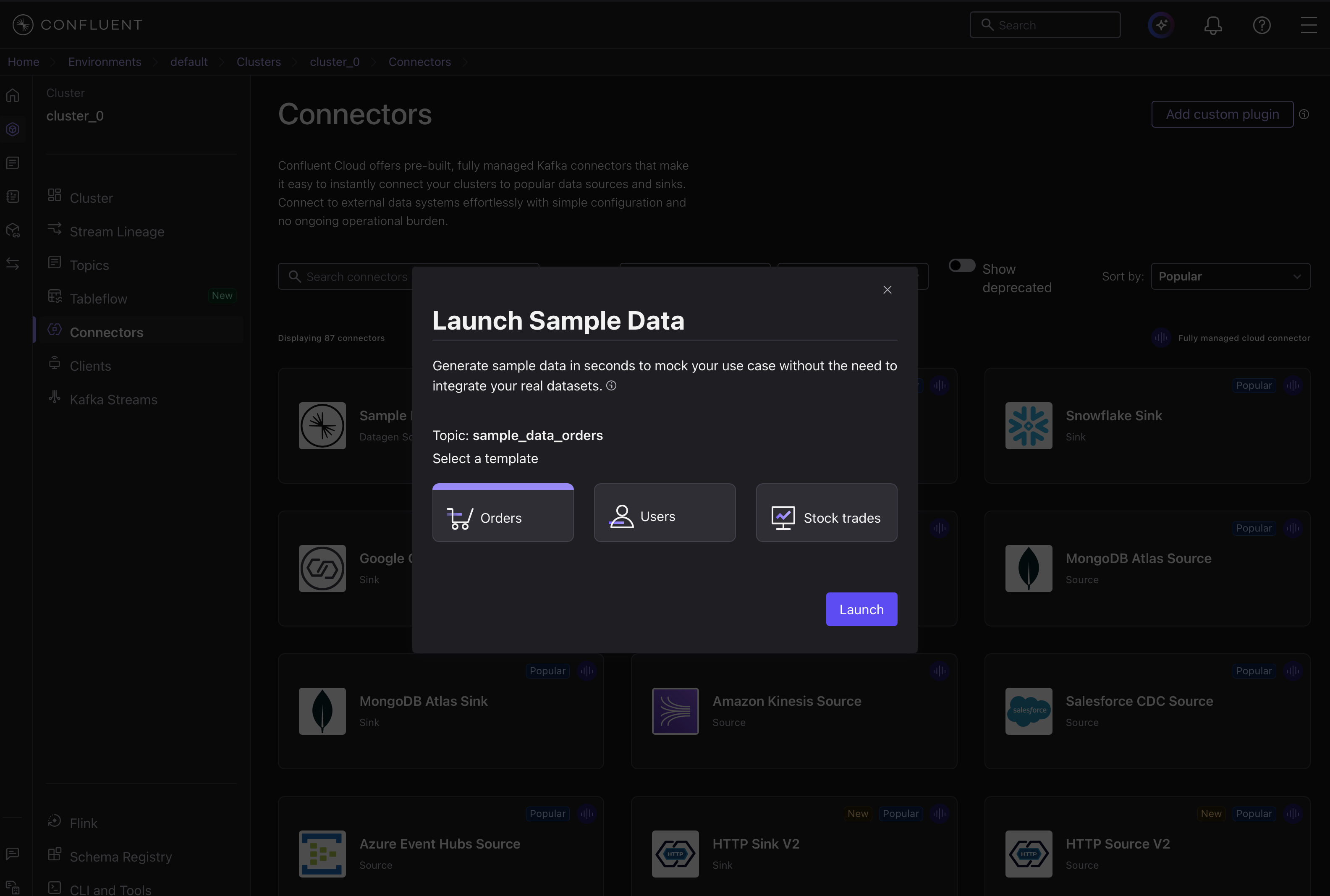Image resolution: width=1330 pixels, height=896 pixels.
Task: Close the Launch Sample Data dialog
Action: (887, 290)
